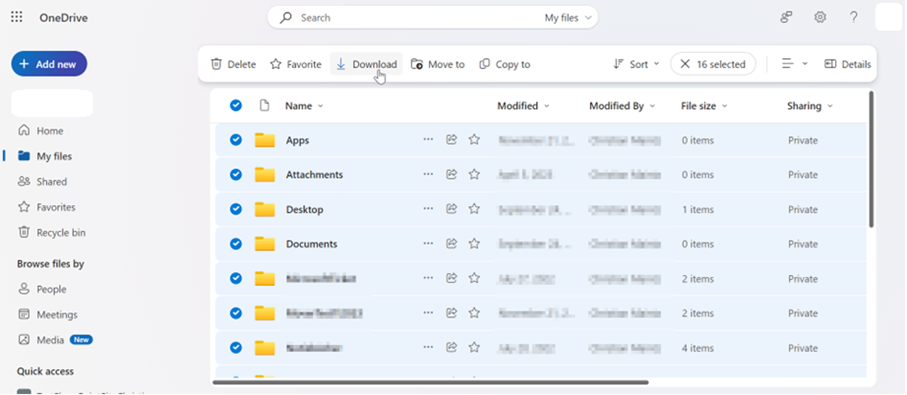Open the Sharing column dropdown

coord(810,106)
